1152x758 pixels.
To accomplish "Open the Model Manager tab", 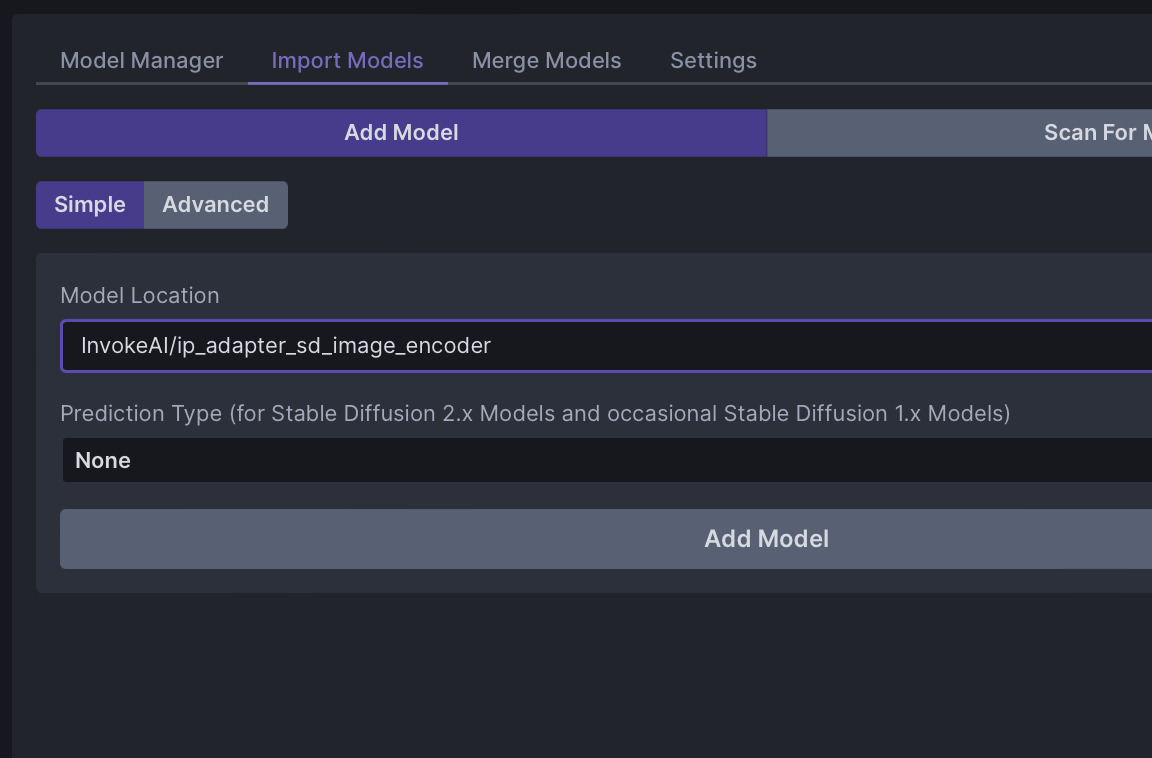I will click(x=141, y=60).
